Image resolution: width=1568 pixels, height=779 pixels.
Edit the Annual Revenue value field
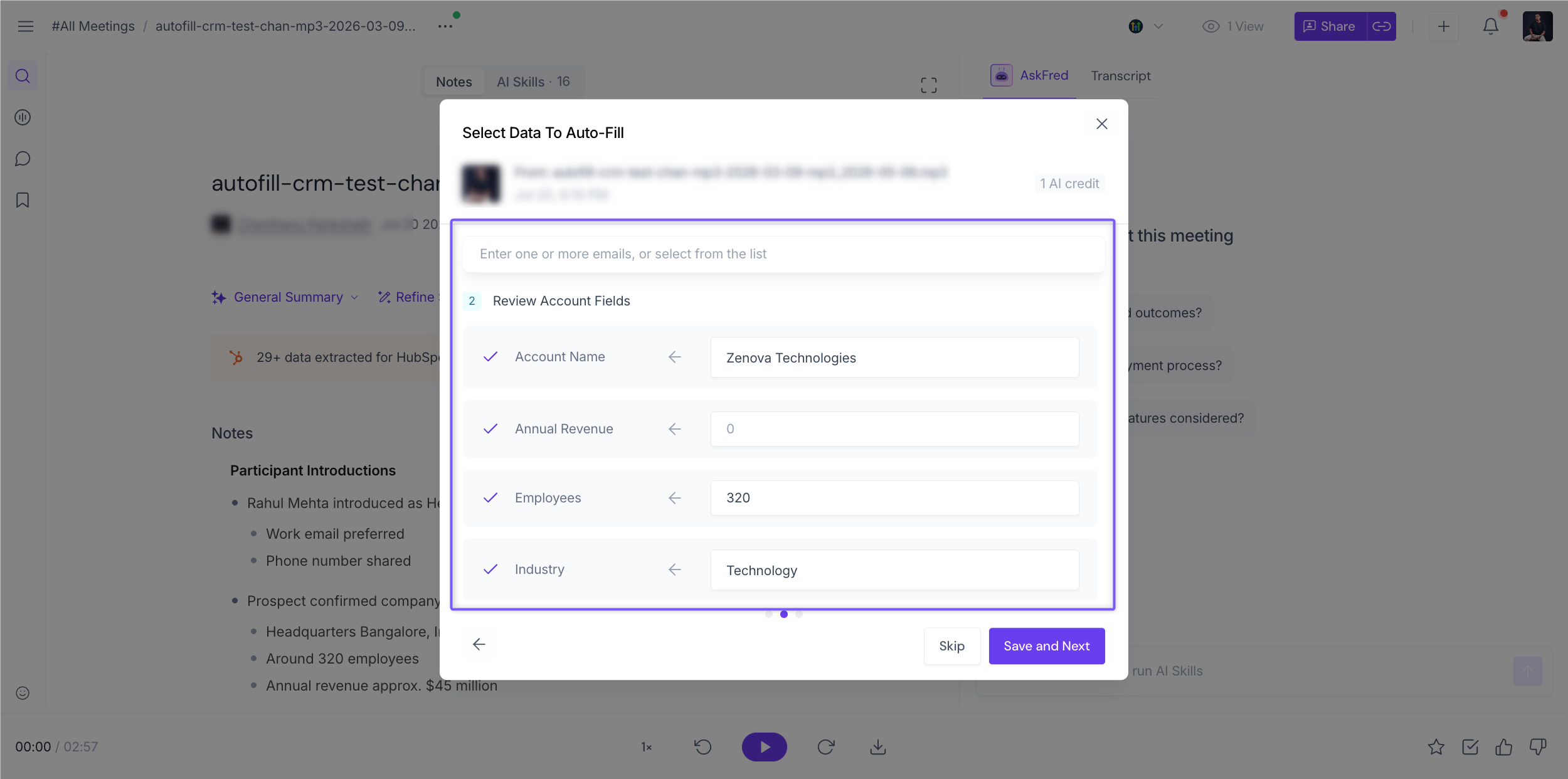click(895, 429)
